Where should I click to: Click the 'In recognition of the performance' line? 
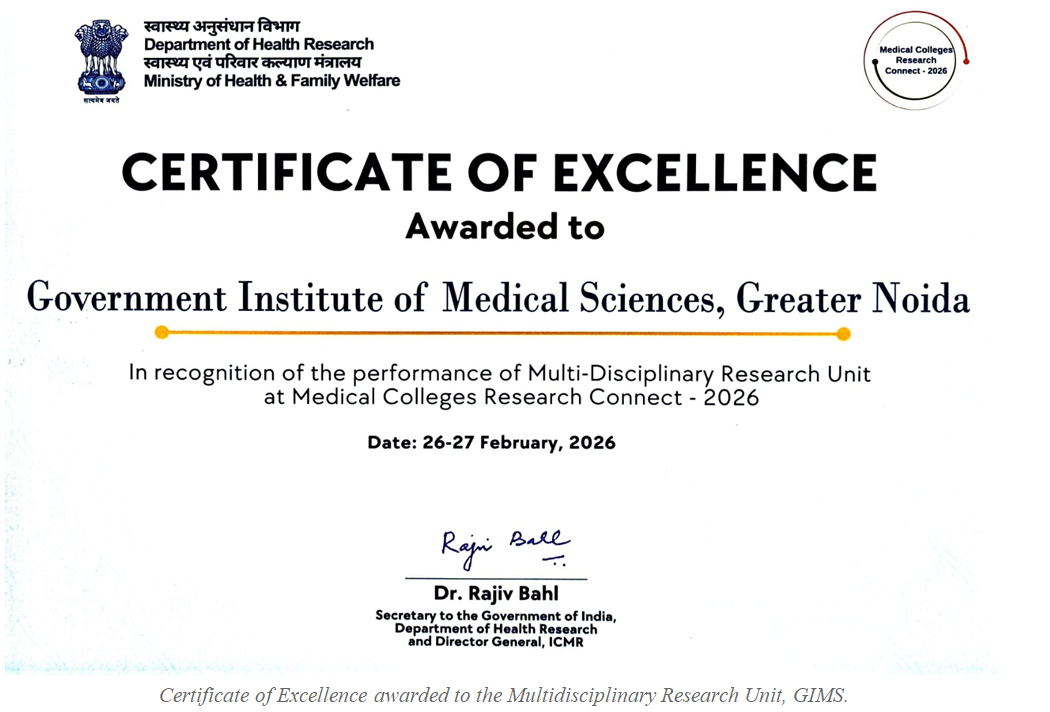point(500,374)
